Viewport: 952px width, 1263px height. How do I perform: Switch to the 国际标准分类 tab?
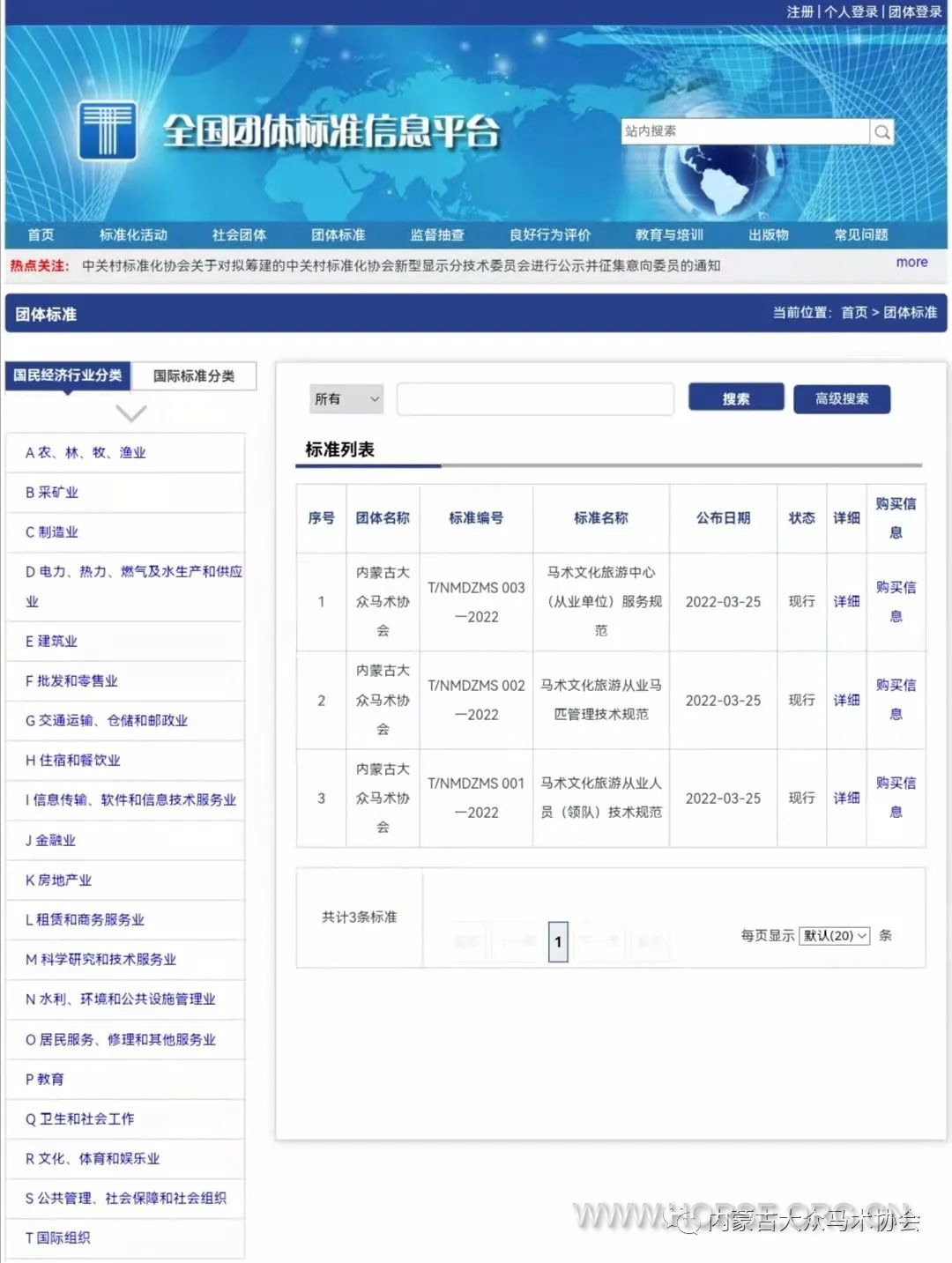coord(194,375)
